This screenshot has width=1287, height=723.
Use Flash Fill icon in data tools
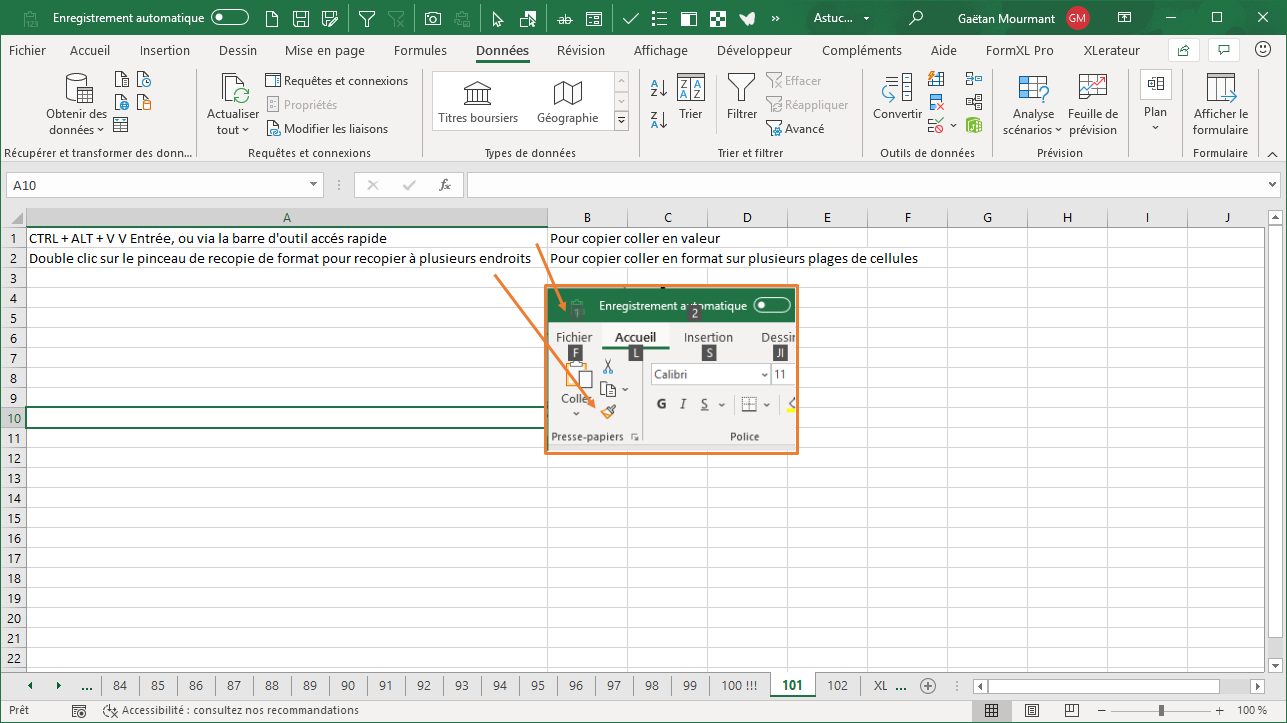click(937, 78)
